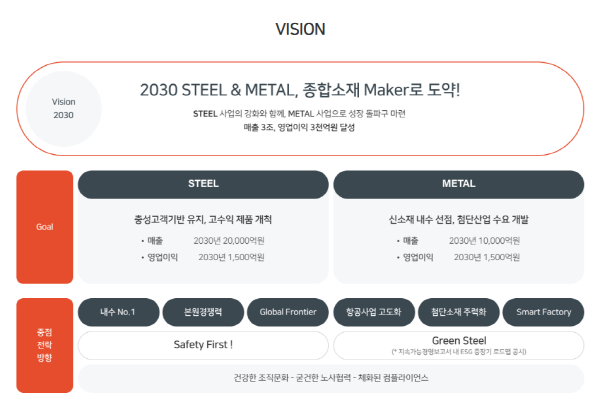The image size is (600, 407).
Task: Click the ESG 중장기 로드맵 footnote text
Action: 459,352
